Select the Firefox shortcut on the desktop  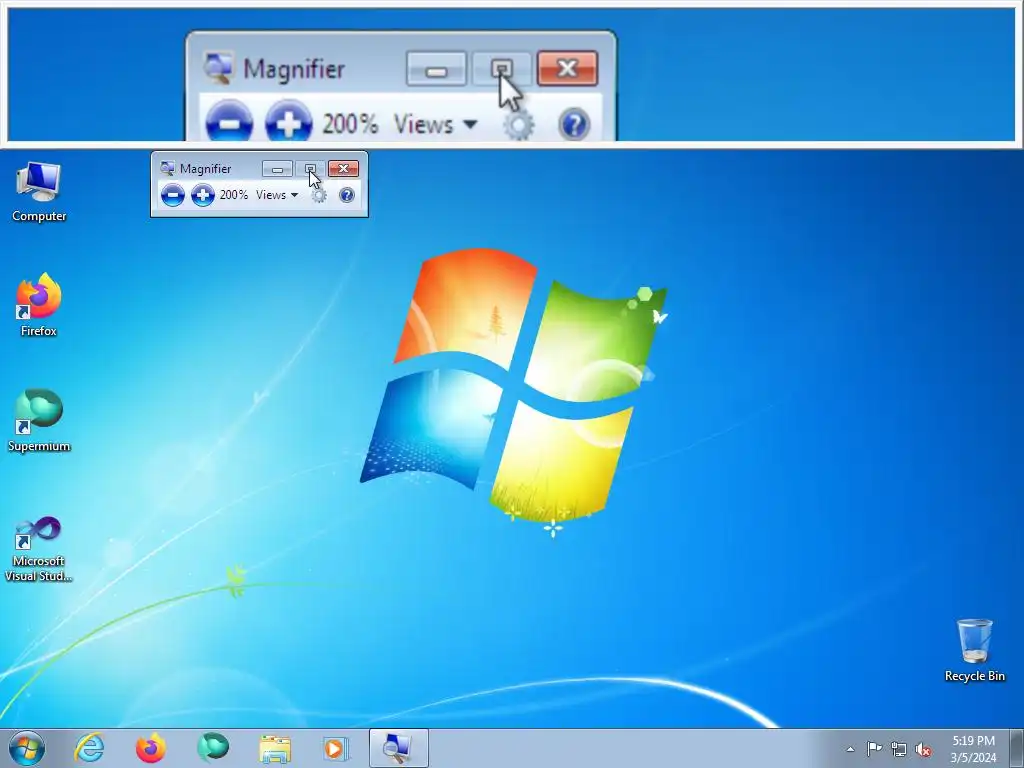tap(39, 306)
